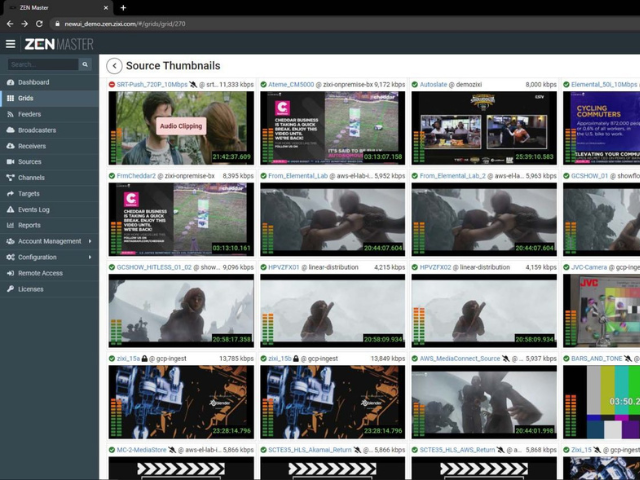The width and height of the screenshot is (640, 480).
Task: Click the Configuration gears icon
Action: click(11, 257)
